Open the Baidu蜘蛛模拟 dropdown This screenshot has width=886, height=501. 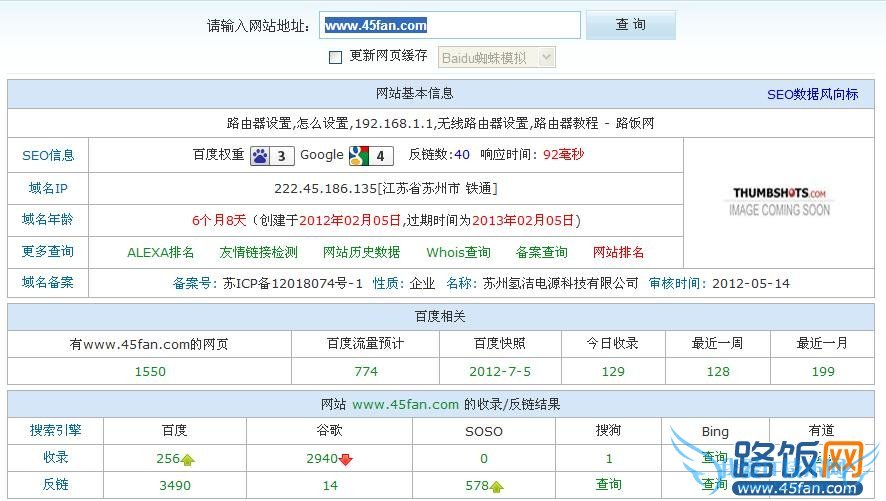pyautogui.click(x=497, y=57)
